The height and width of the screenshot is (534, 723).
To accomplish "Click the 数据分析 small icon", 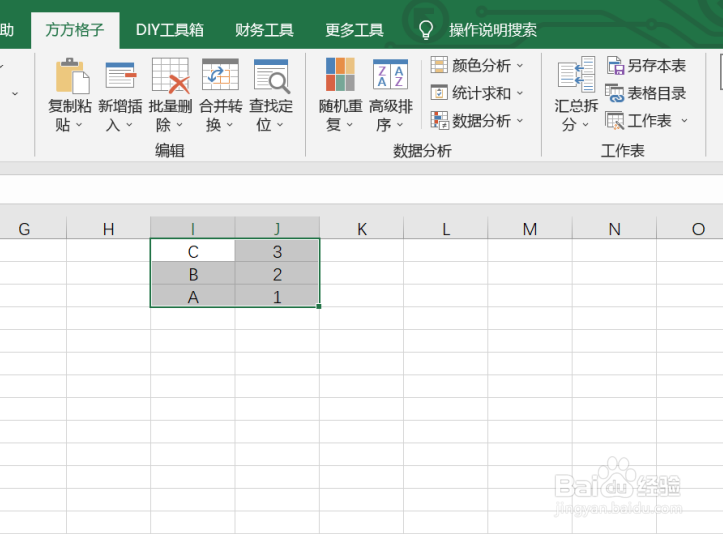I will (439, 120).
